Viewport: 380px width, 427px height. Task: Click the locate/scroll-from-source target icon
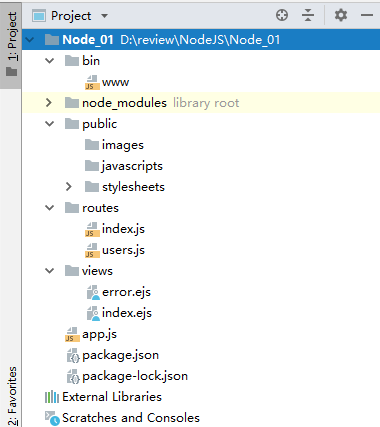(x=282, y=15)
